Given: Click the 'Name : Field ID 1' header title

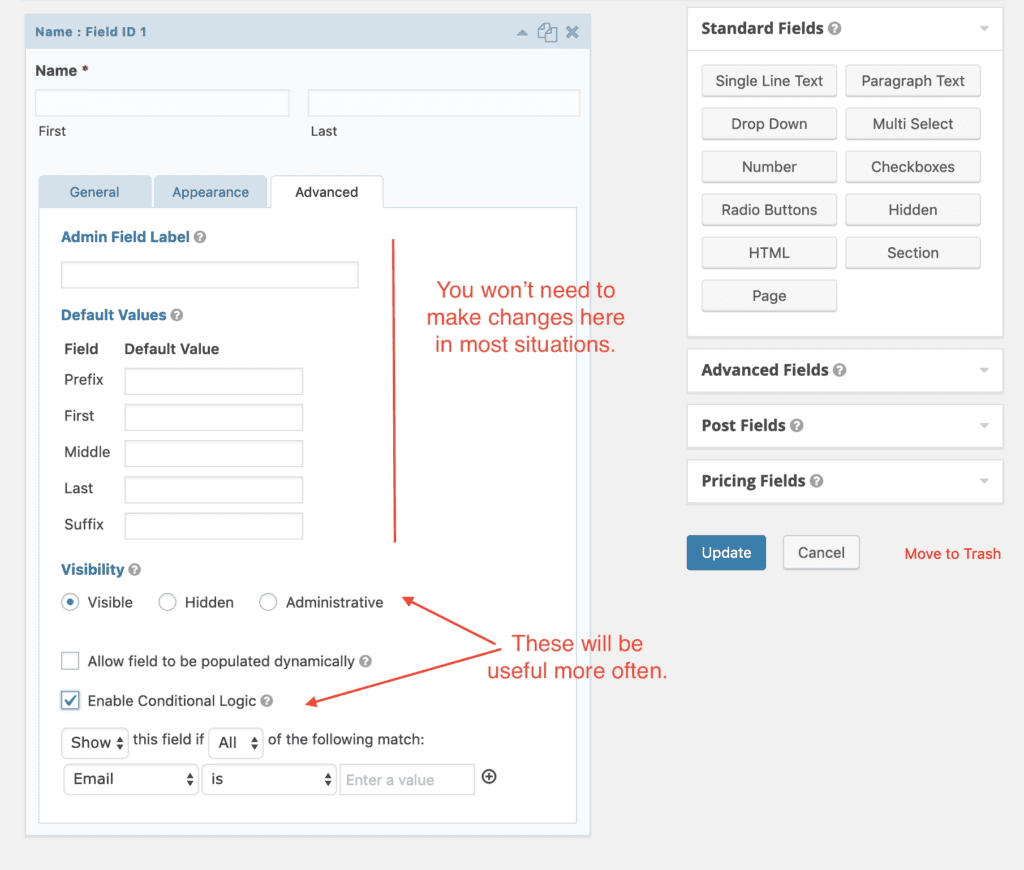Looking at the screenshot, I should (91, 32).
